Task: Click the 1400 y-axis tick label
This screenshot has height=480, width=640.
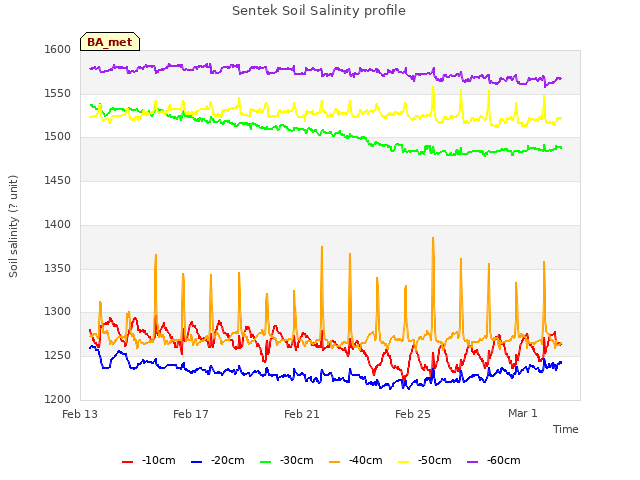Action: pyautogui.click(x=58, y=224)
